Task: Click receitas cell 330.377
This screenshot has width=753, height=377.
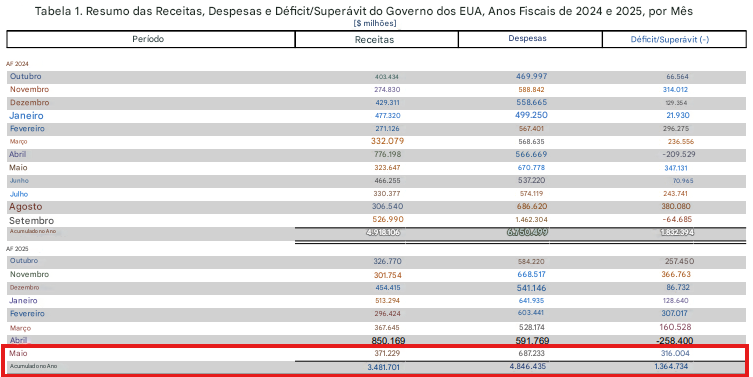Action: coord(387,194)
